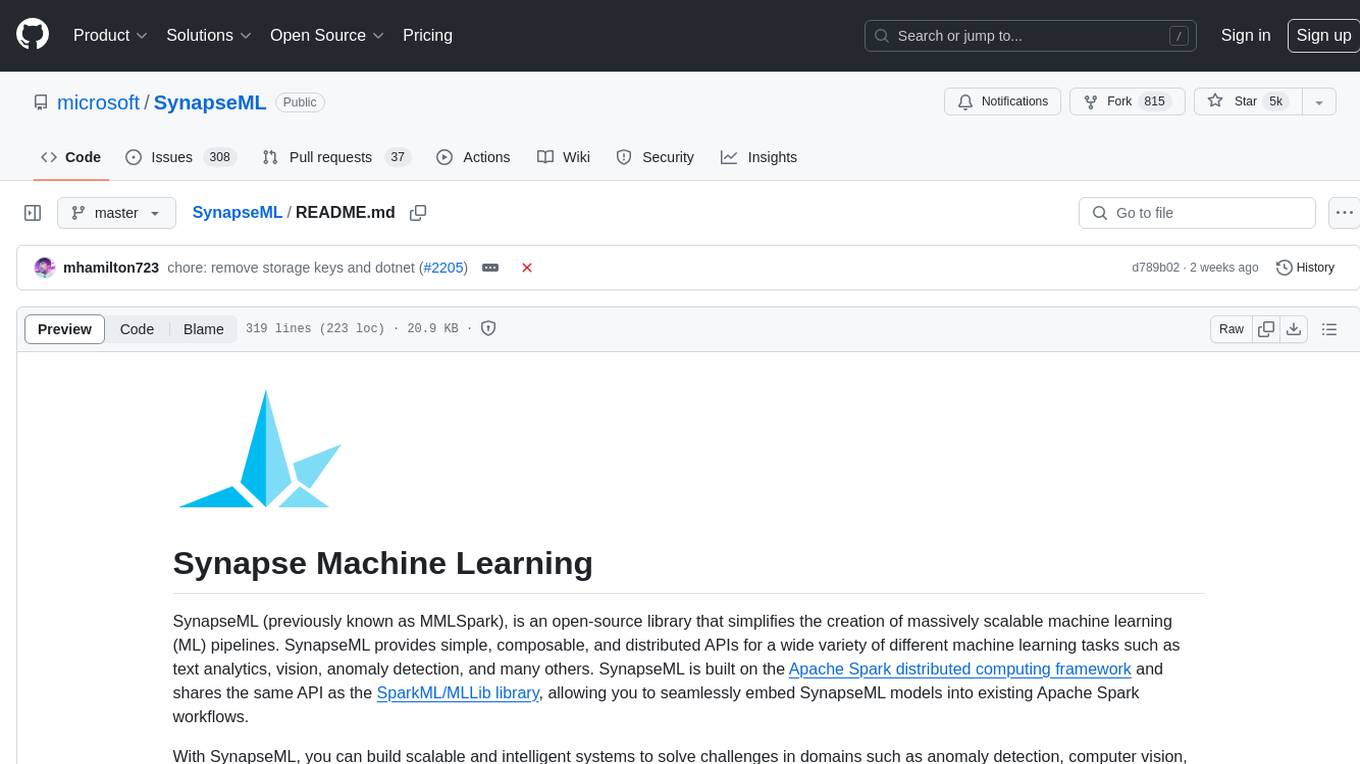Click the Synapse Machine Learning heading
This screenshot has height=764, width=1360.
click(383, 563)
